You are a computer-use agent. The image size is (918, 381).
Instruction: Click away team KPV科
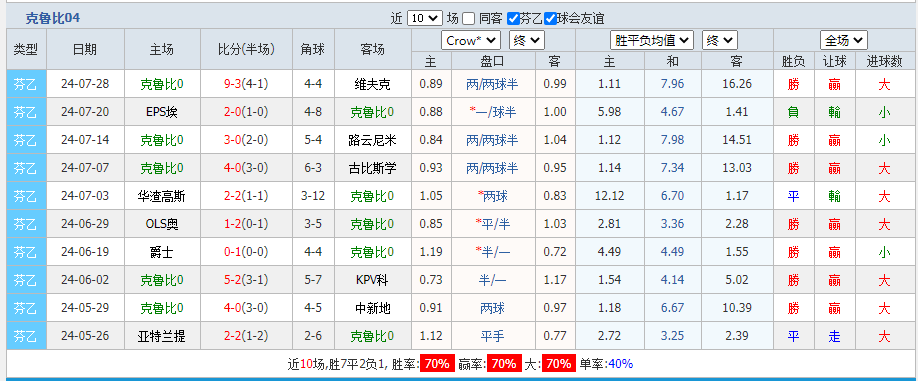point(372,280)
